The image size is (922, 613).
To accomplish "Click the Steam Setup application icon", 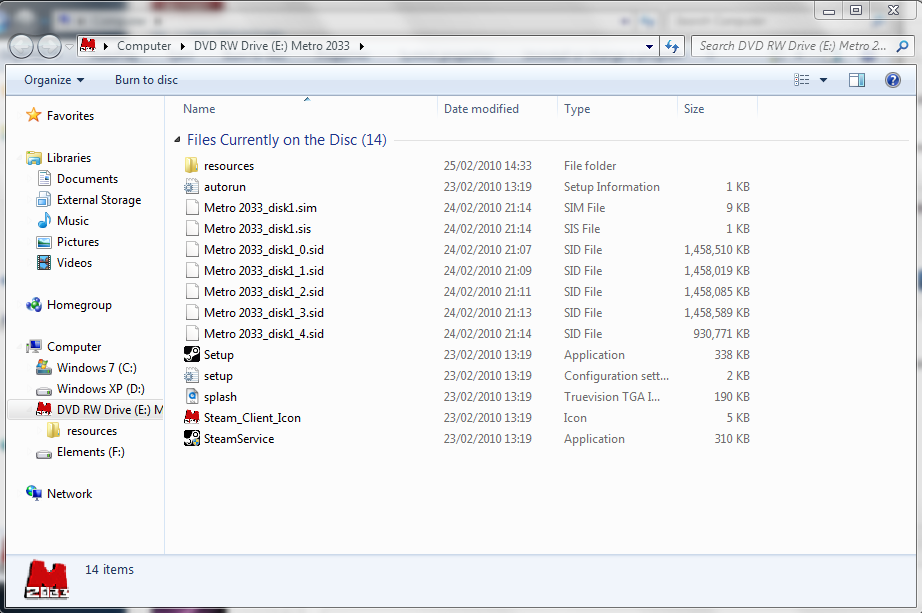I will (x=192, y=355).
